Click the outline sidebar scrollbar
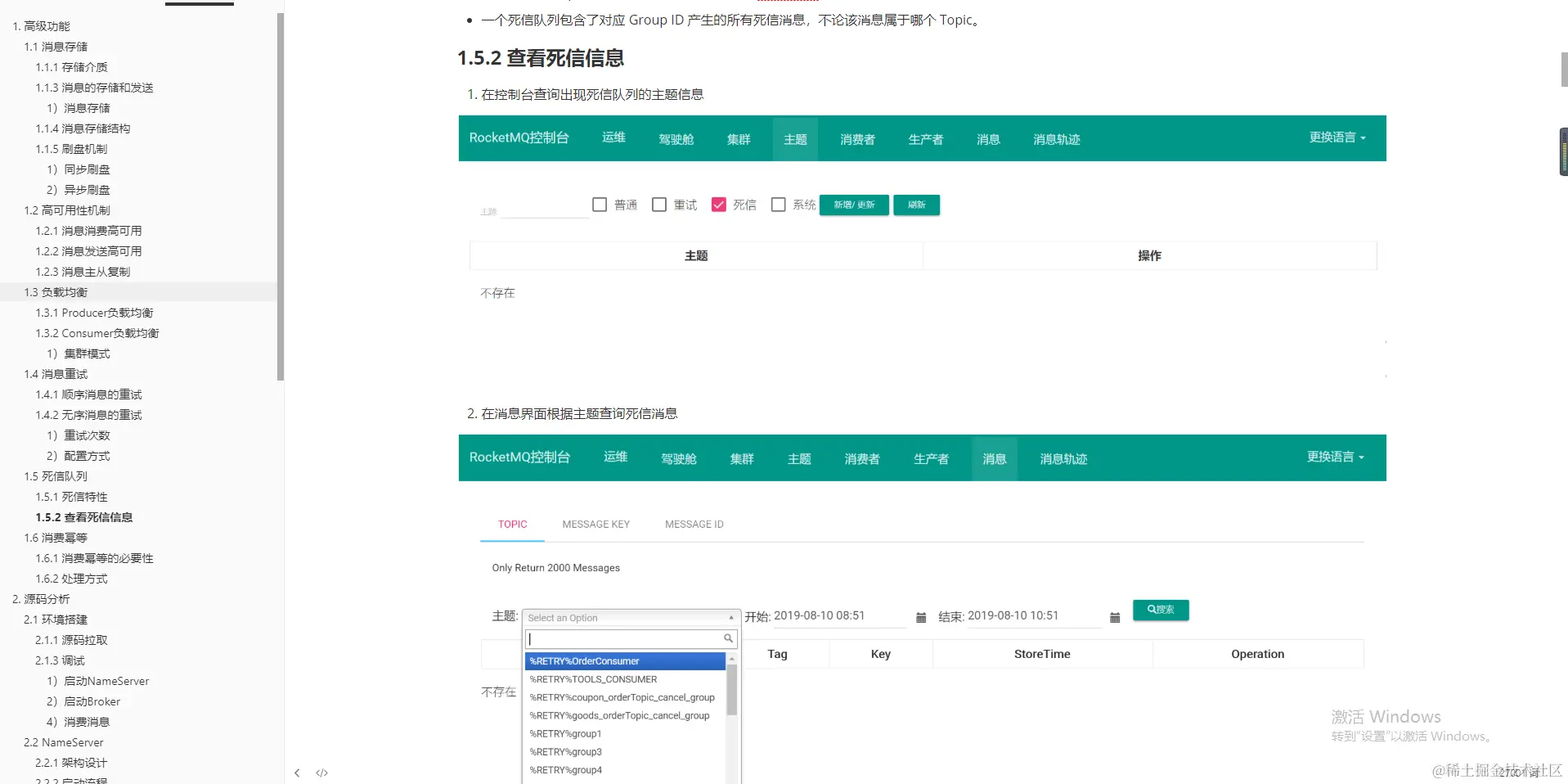Image resolution: width=1568 pixels, height=784 pixels. point(281,196)
